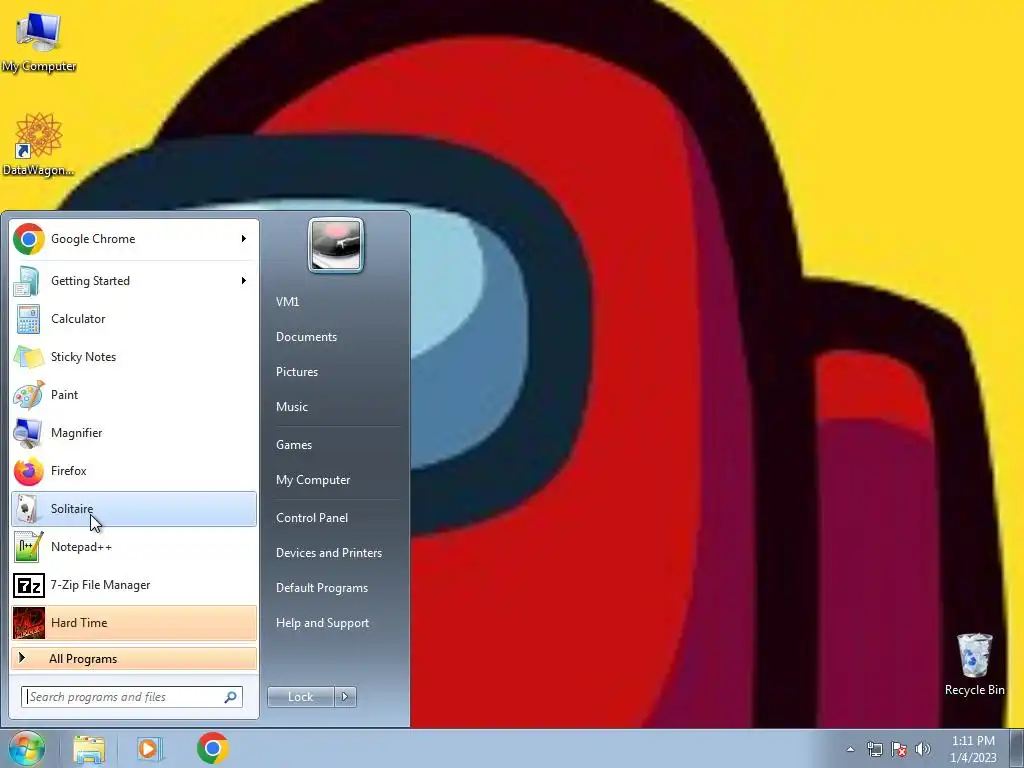The image size is (1024, 768).
Task: Open Control Panel
Action: pyautogui.click(x=312, y=518)
